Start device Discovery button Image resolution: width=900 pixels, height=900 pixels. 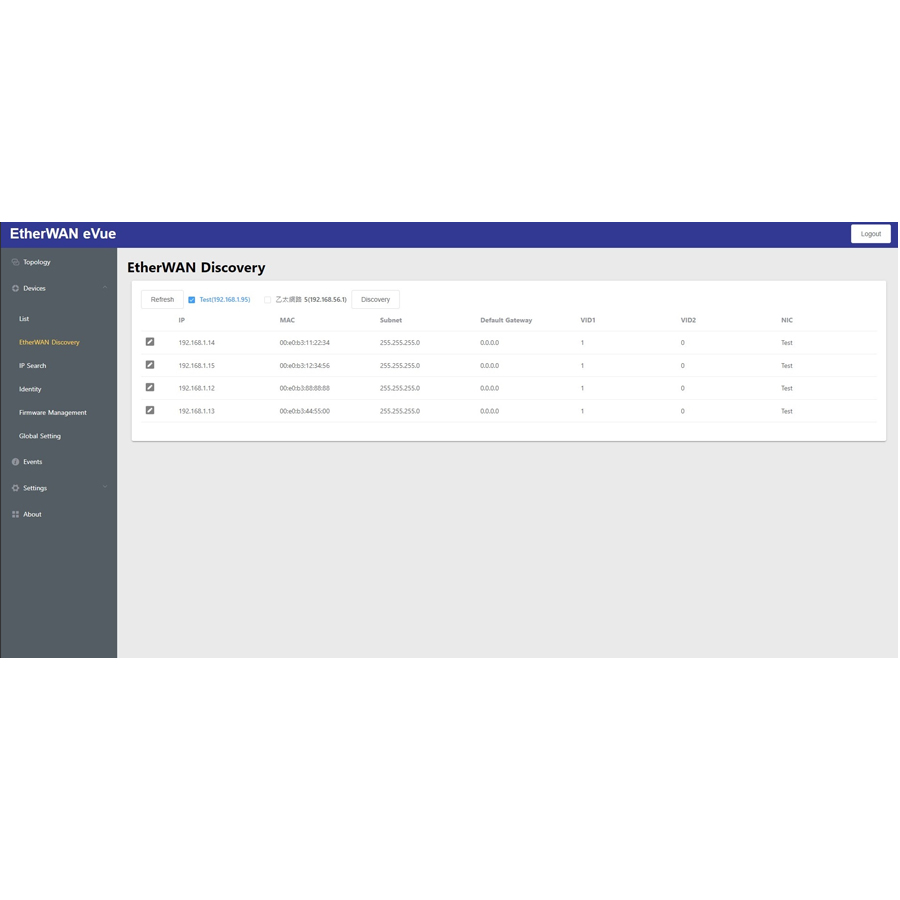point(375,300)
